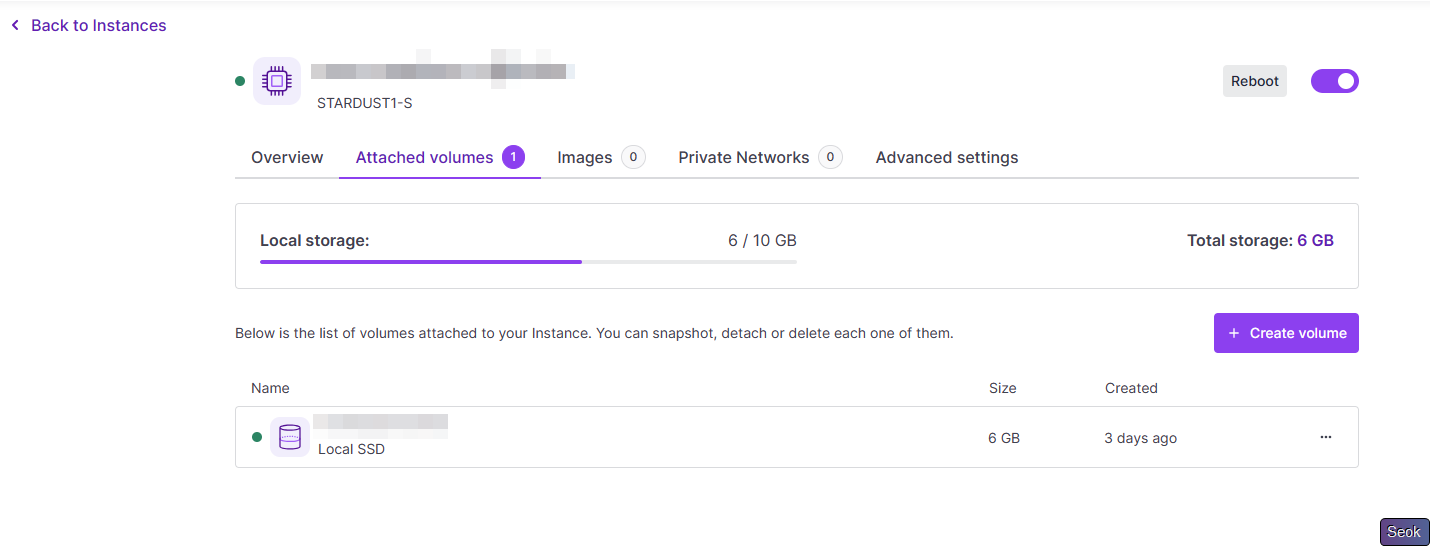This screenshot has width=1430, height=546.
Task: Click the plus icon in Create volume
Action: 1234,333
